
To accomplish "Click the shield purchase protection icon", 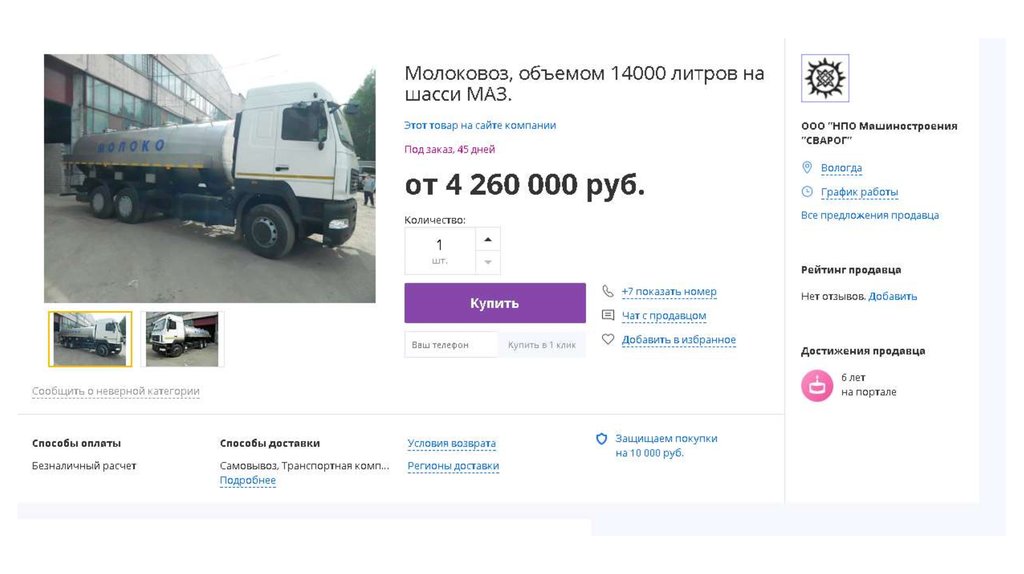I will tap(601, 439).
